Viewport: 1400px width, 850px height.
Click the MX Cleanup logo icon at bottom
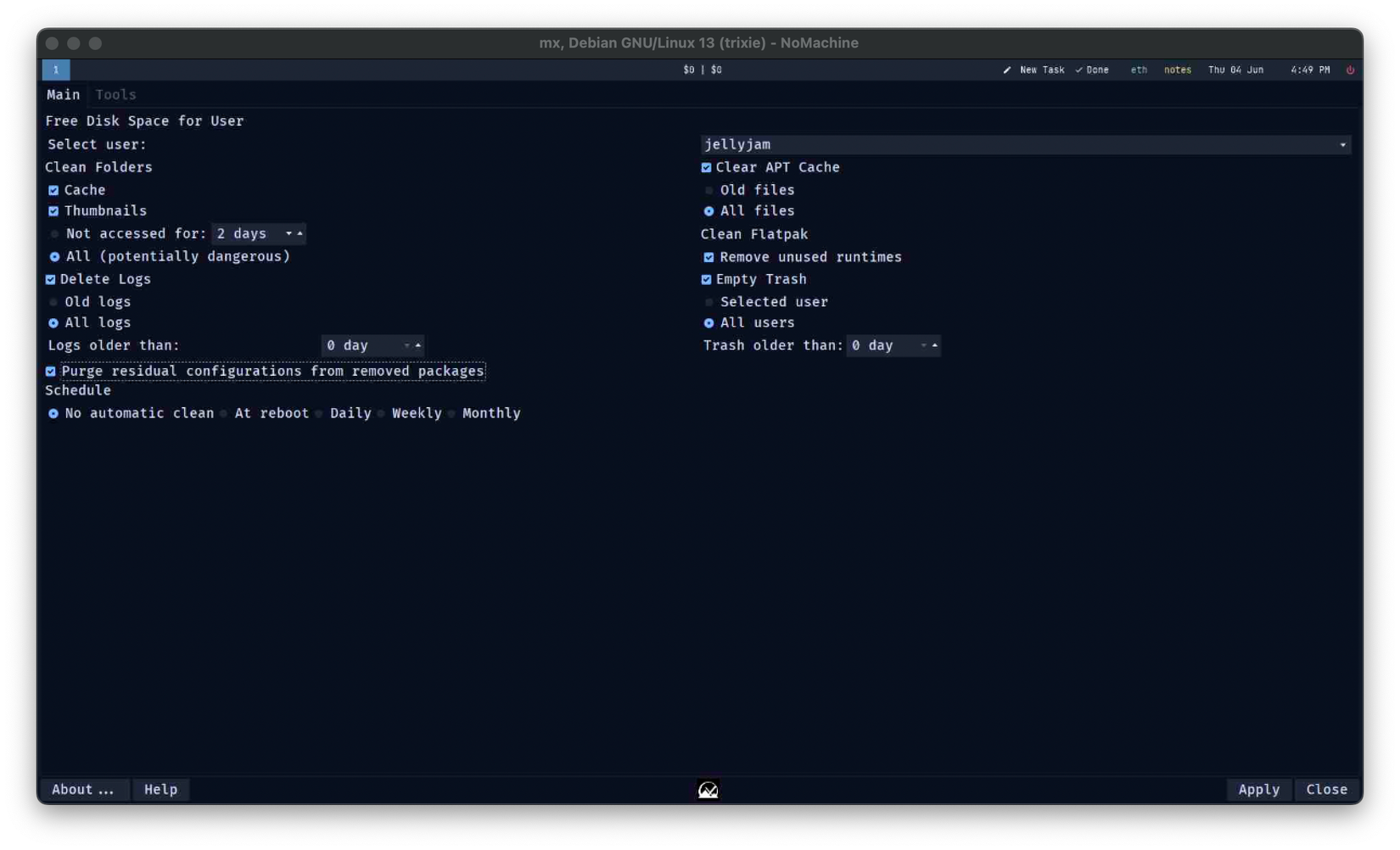tap(708, 790)
